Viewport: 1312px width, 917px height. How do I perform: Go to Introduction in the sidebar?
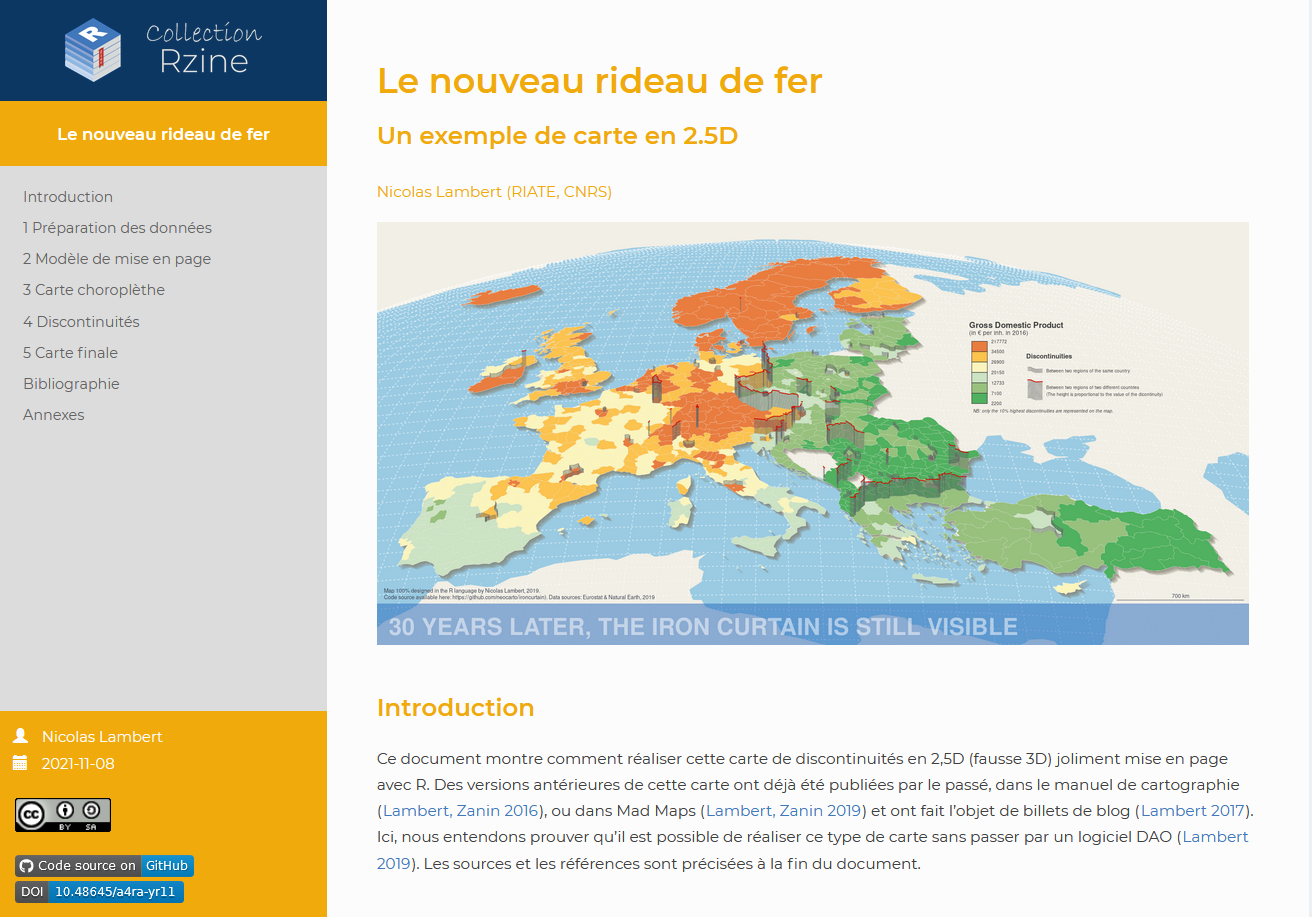coord(68,197)
